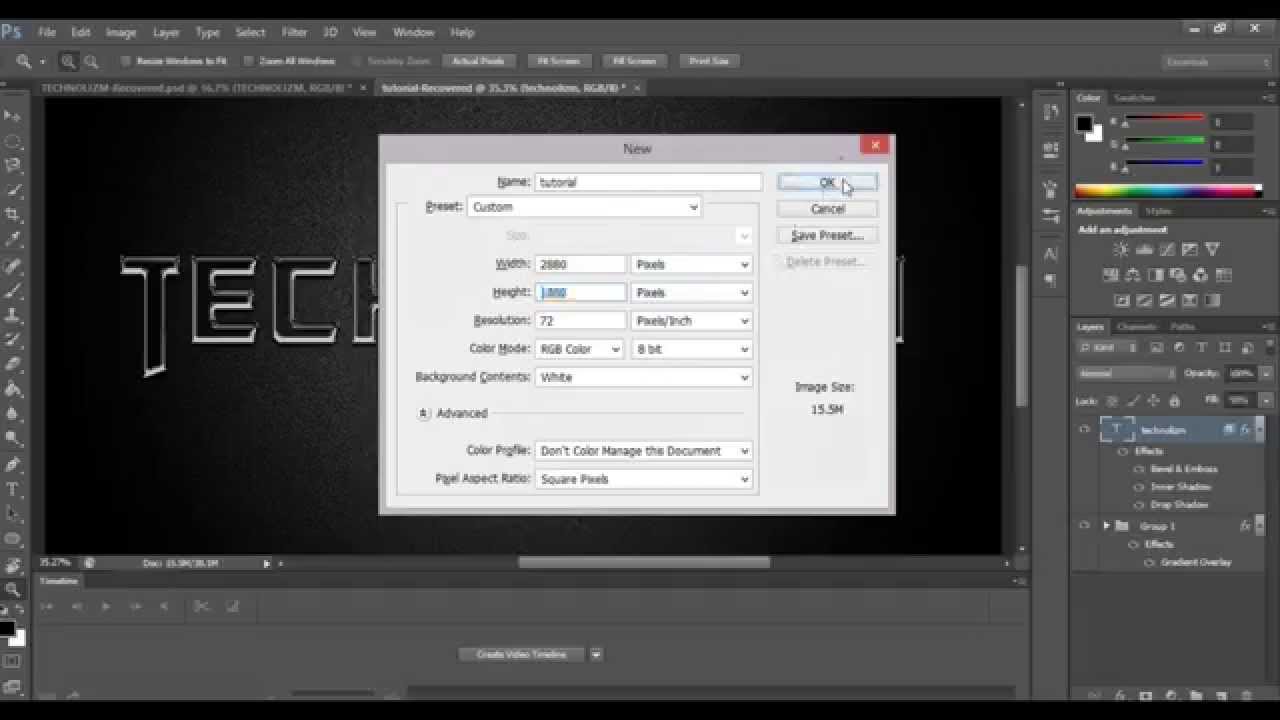Switch to the Channels tab

(x=1137, y=327)
